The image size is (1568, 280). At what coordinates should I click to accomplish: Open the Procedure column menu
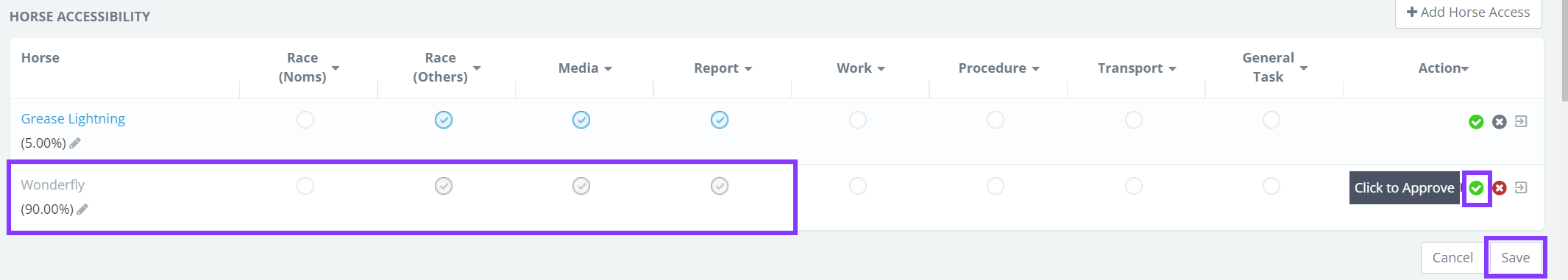[x=1035, y=68]
